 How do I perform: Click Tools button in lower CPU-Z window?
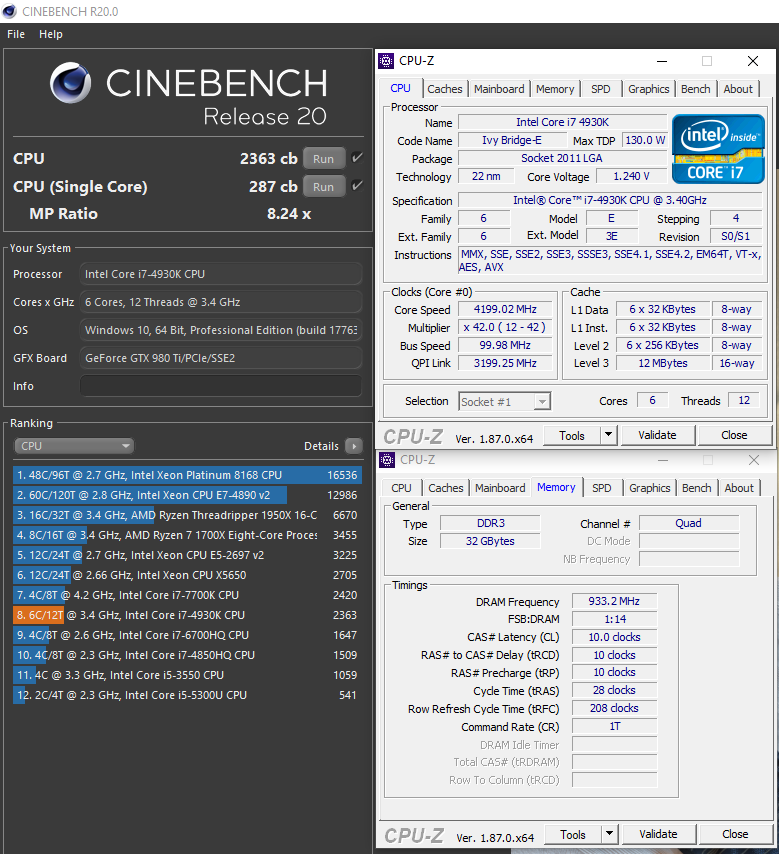[573, 834]
